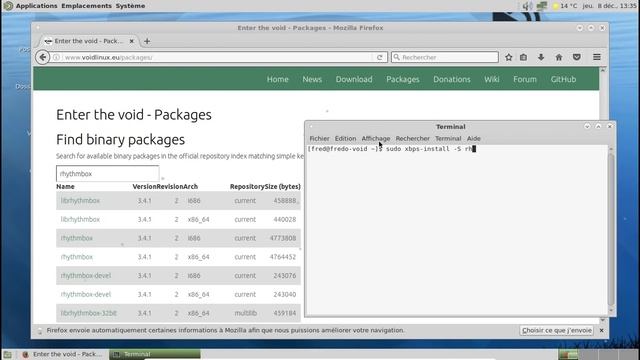Click rhythmbox-devel i686 package link
The width and height of the screenshot is (640, 360).
point(86,276)
